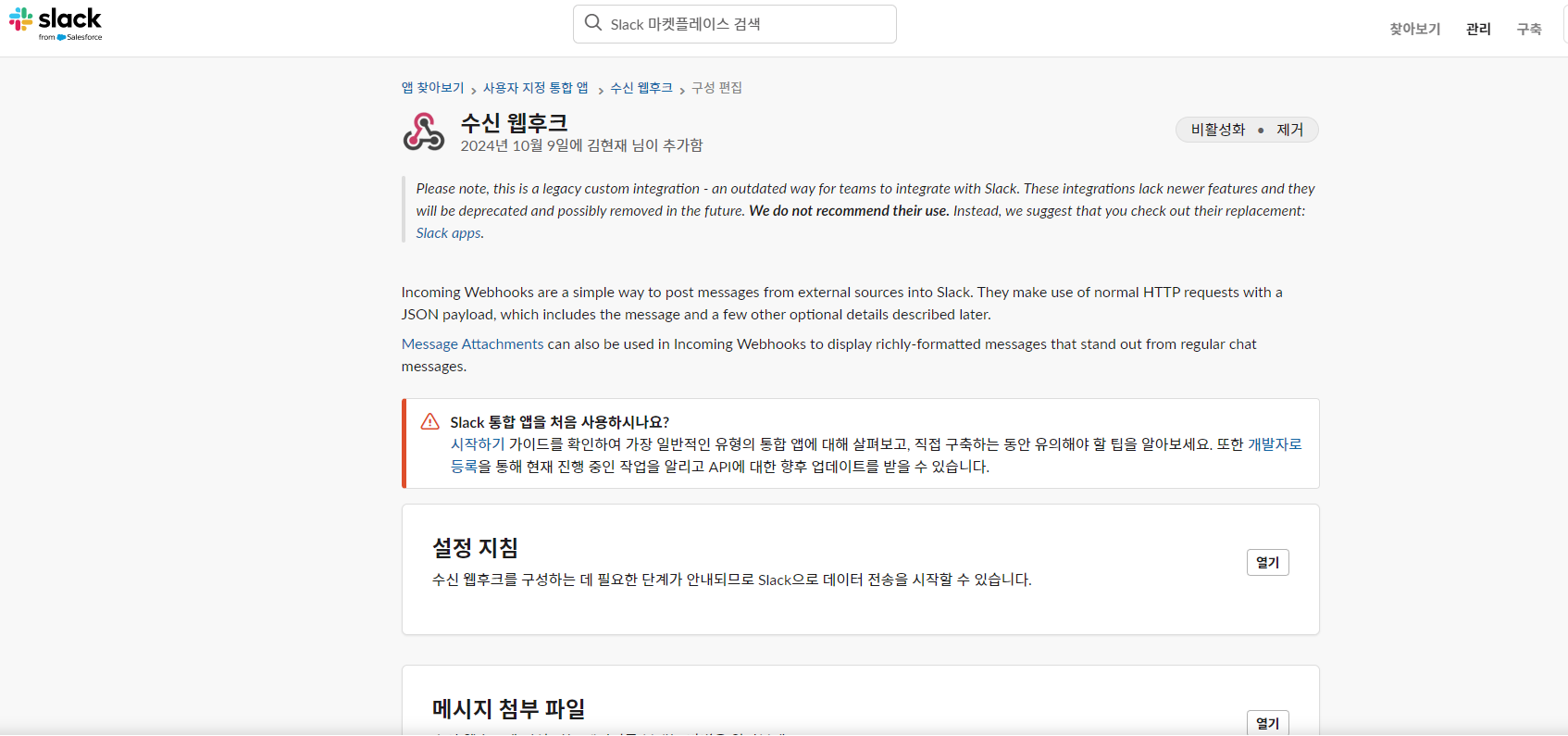Go to 앱 찾아보기 breadcrumb
The height and width of the screenshot is (736, 1568).
click(432, 88)
